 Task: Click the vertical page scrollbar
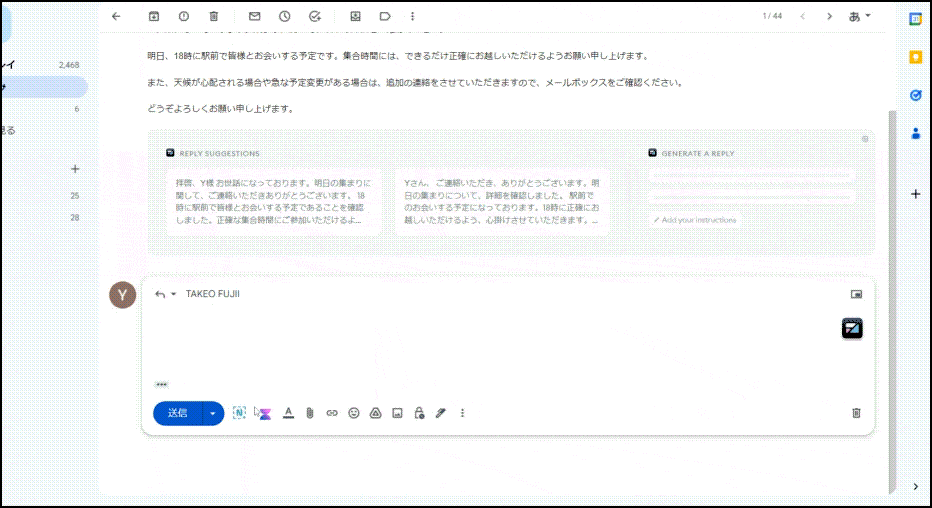(x=892, y=302)
